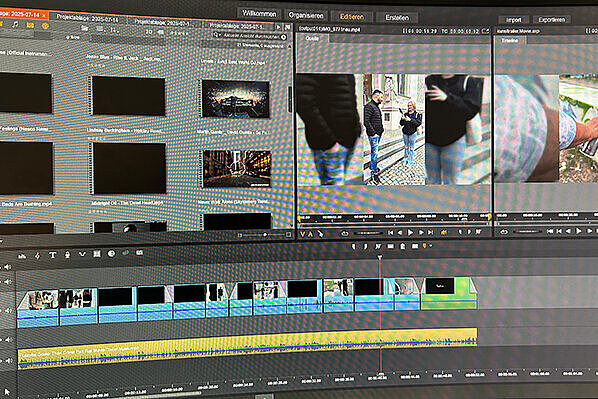
Task: Open the voice-over microphone tool
Action: [x=67, y=254]
